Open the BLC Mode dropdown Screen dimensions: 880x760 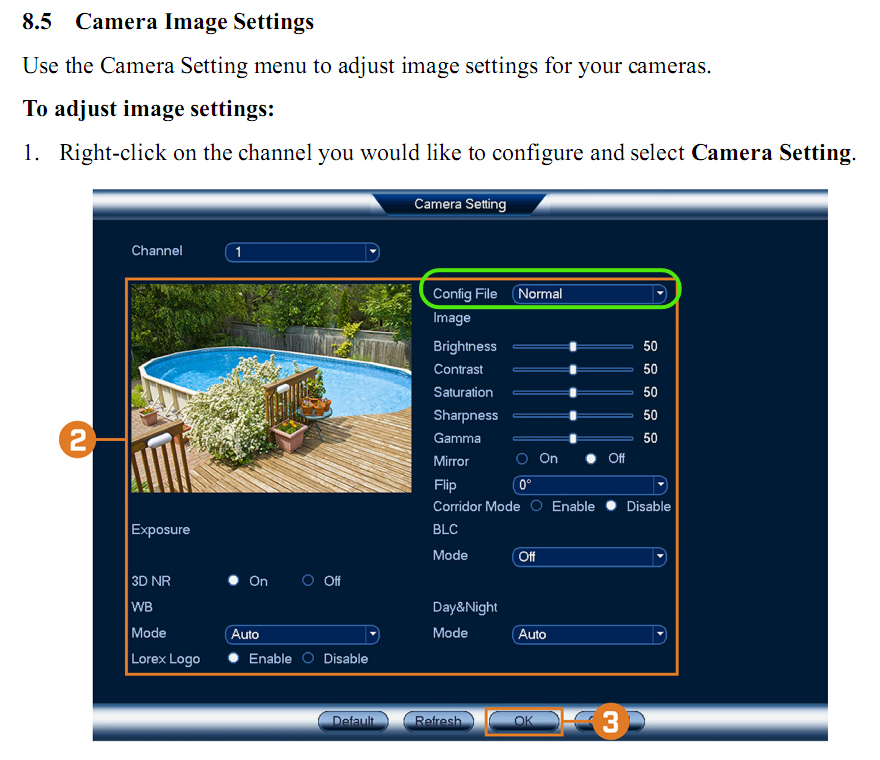click(589, 557)
